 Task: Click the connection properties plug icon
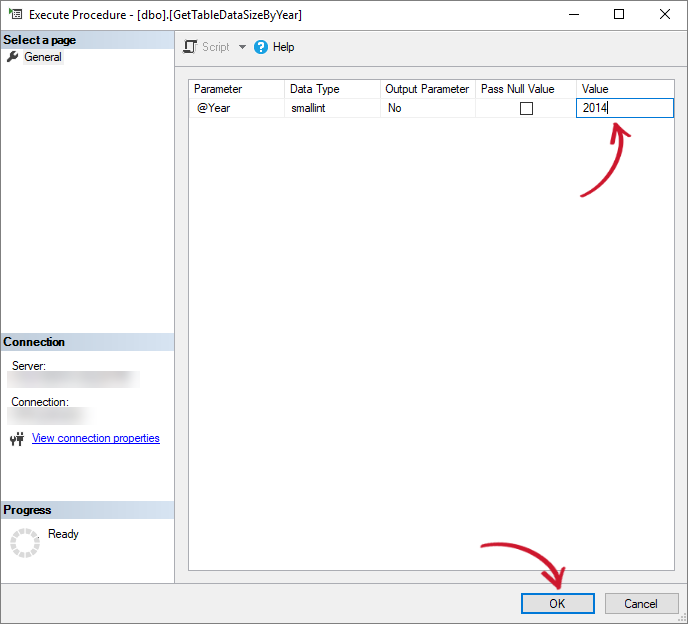[x=17, y=439]
